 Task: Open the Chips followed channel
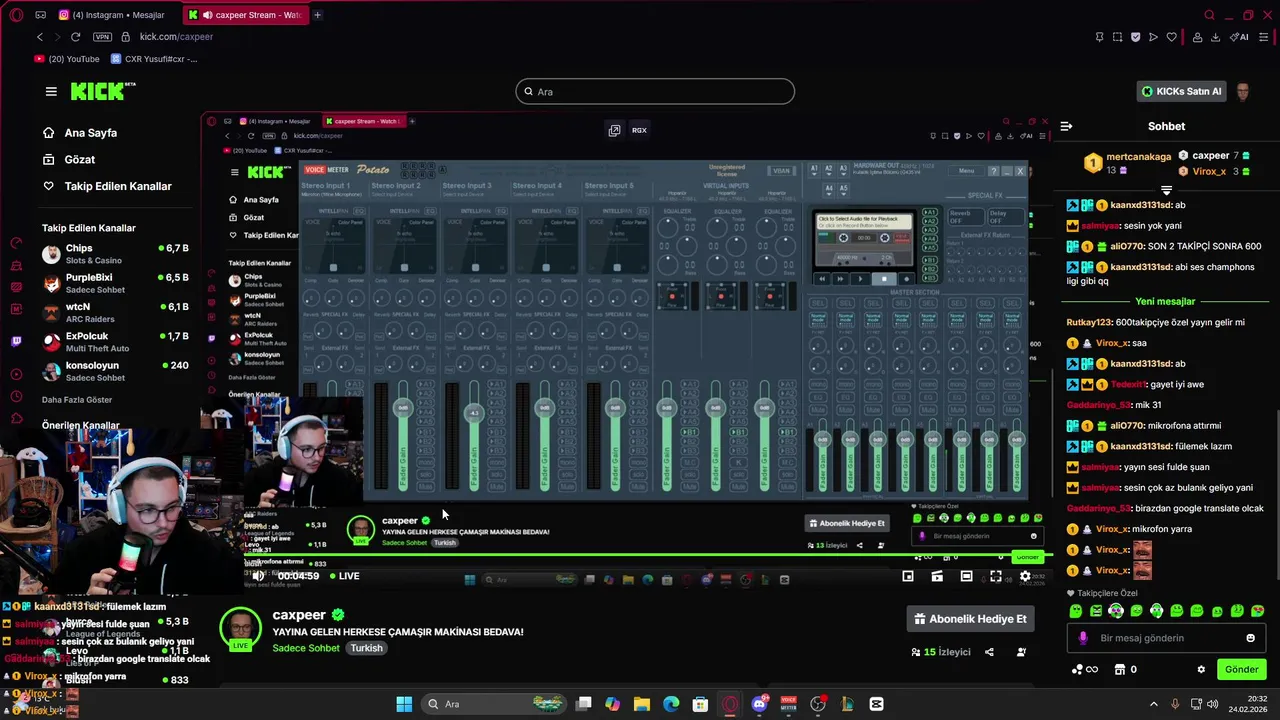115,254
